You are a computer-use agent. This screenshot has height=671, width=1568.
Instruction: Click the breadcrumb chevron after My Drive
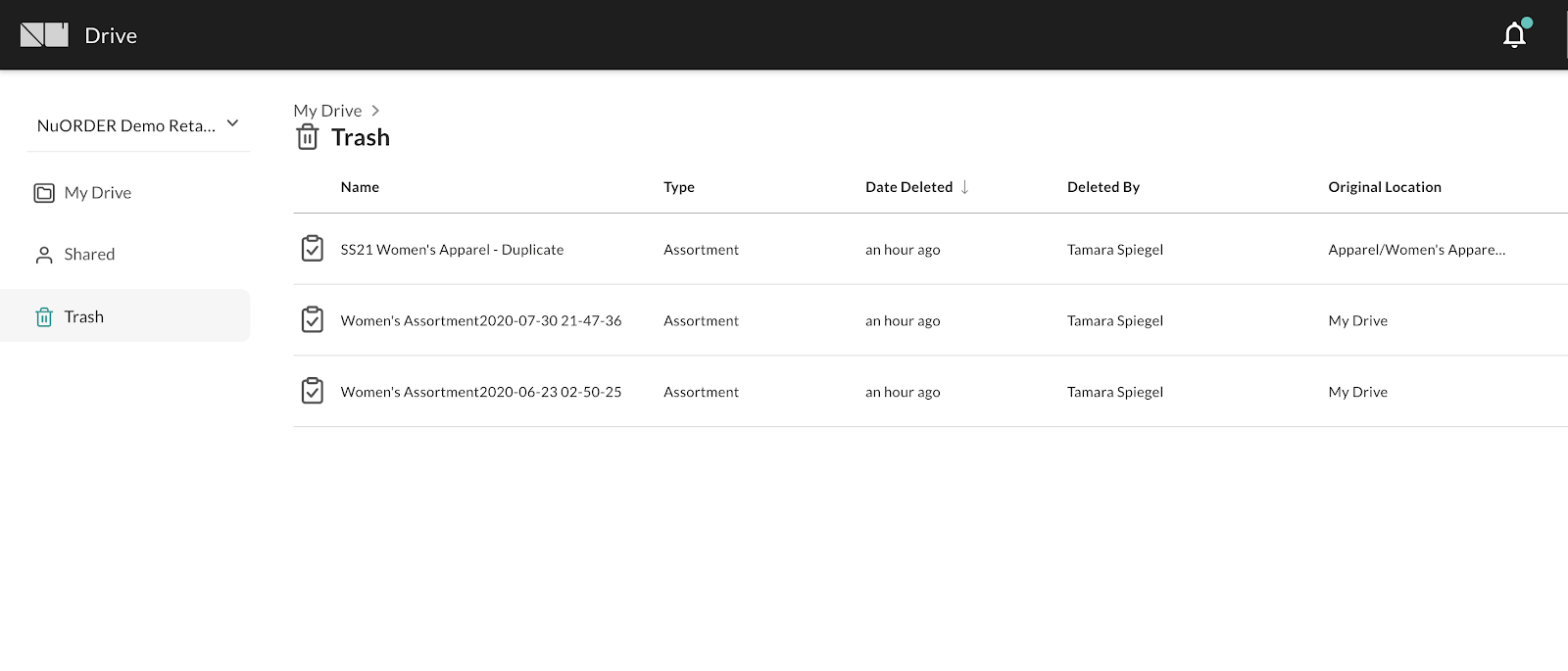pyautogui.click(x=375, y=111)
